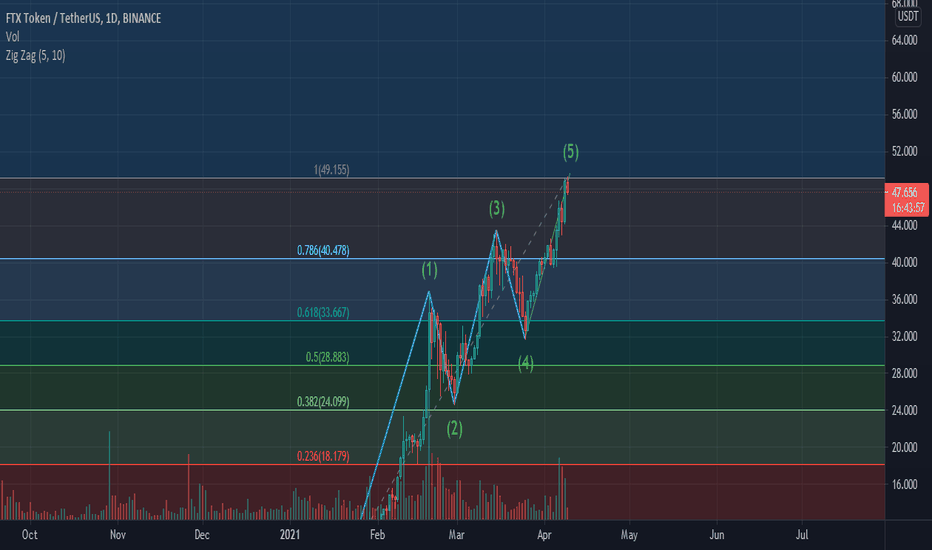
Task: Click the 64.000 price axis value
Action: pyautogui.click(x=904, y=40)
